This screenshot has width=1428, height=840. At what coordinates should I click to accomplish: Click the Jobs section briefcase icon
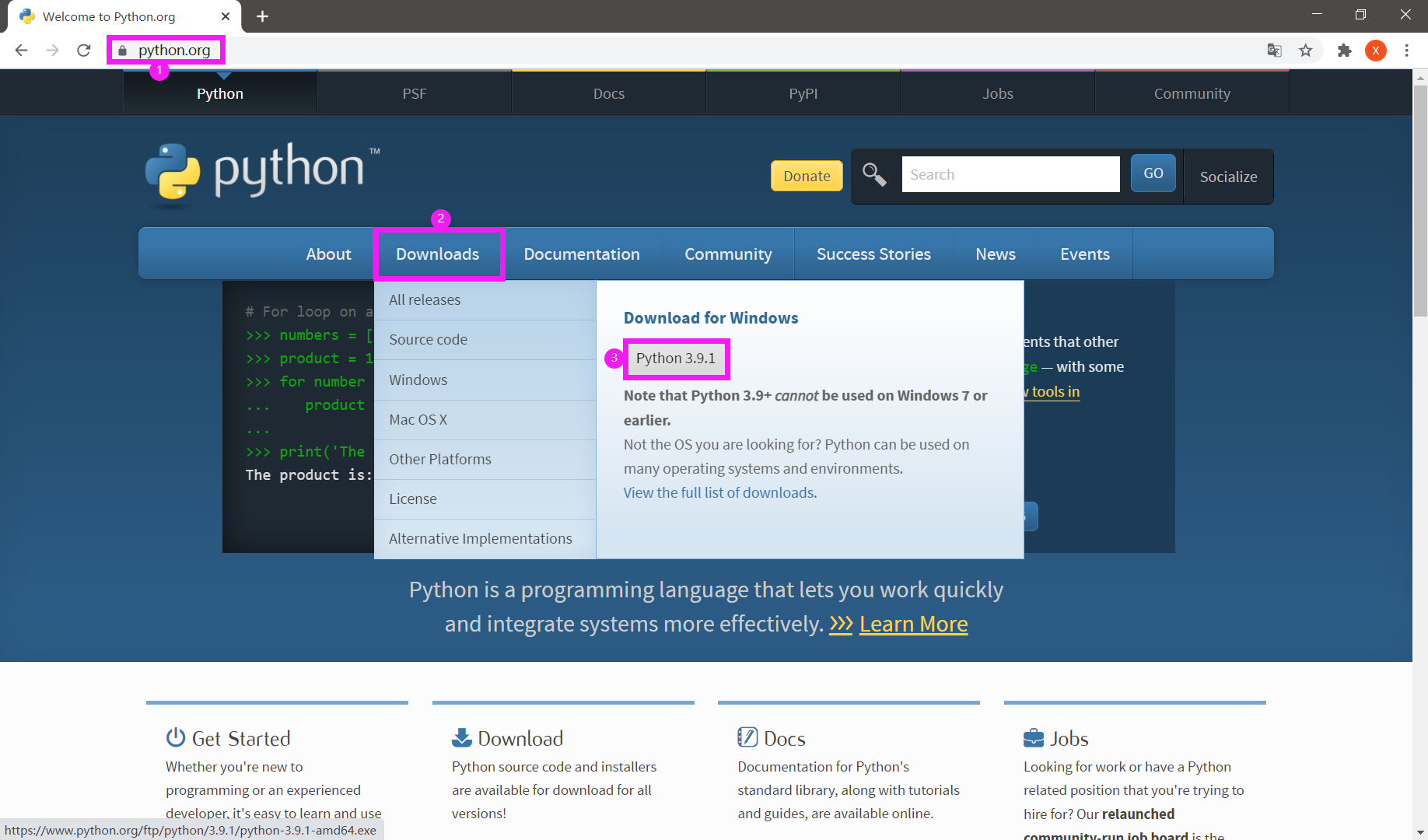coord(1034,737)
